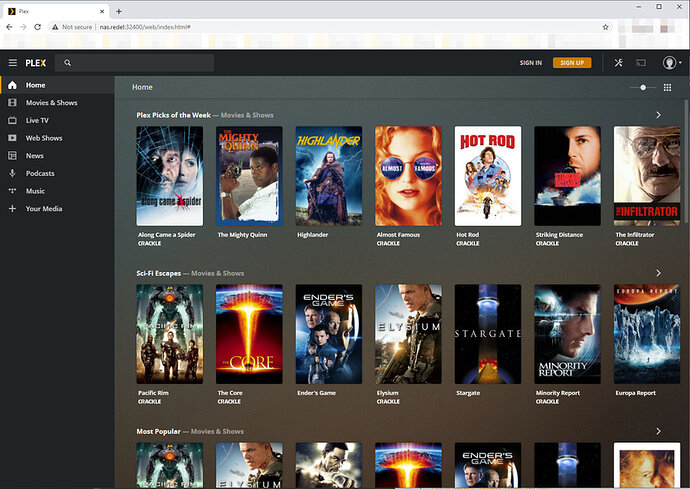Open the Striking Distance poster
The width and height of the screenshot is (690, 489).
click(567, 176)
